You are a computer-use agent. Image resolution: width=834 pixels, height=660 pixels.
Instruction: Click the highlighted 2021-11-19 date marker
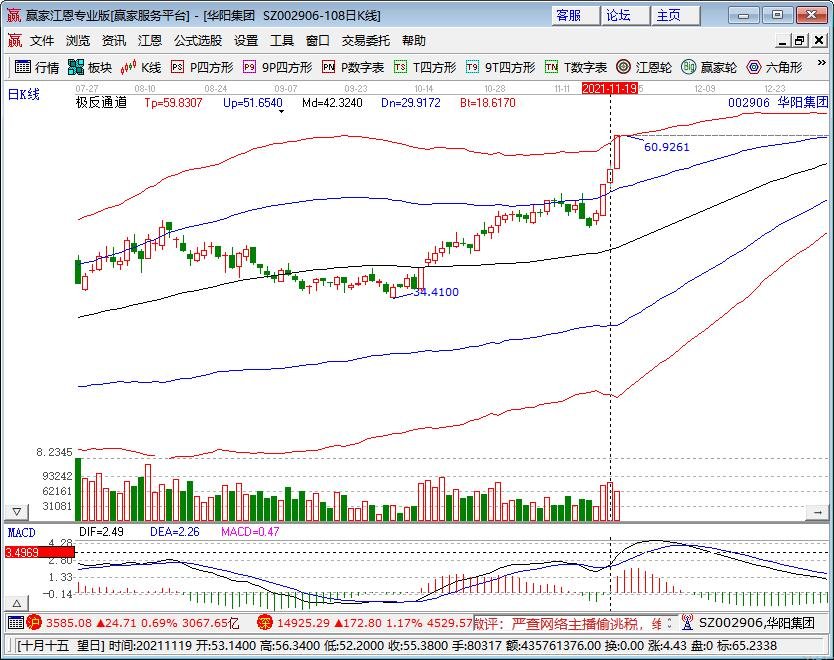[610, 88]
